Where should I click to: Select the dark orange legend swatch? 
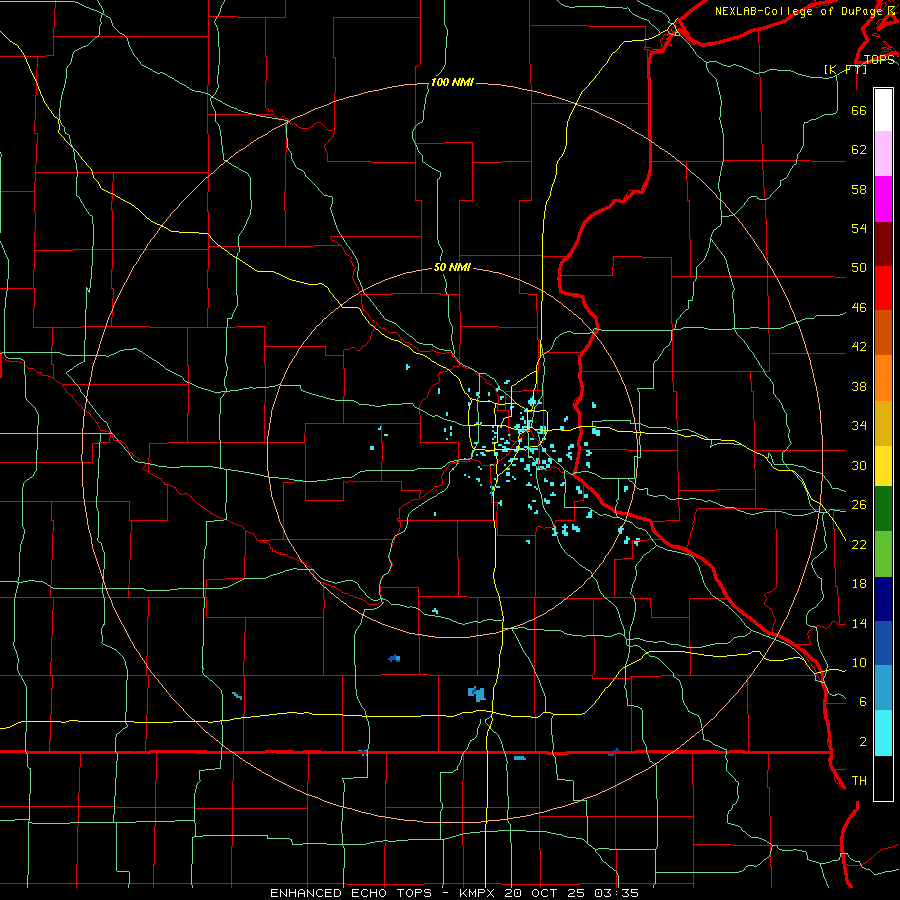click(x=883, y=333)
